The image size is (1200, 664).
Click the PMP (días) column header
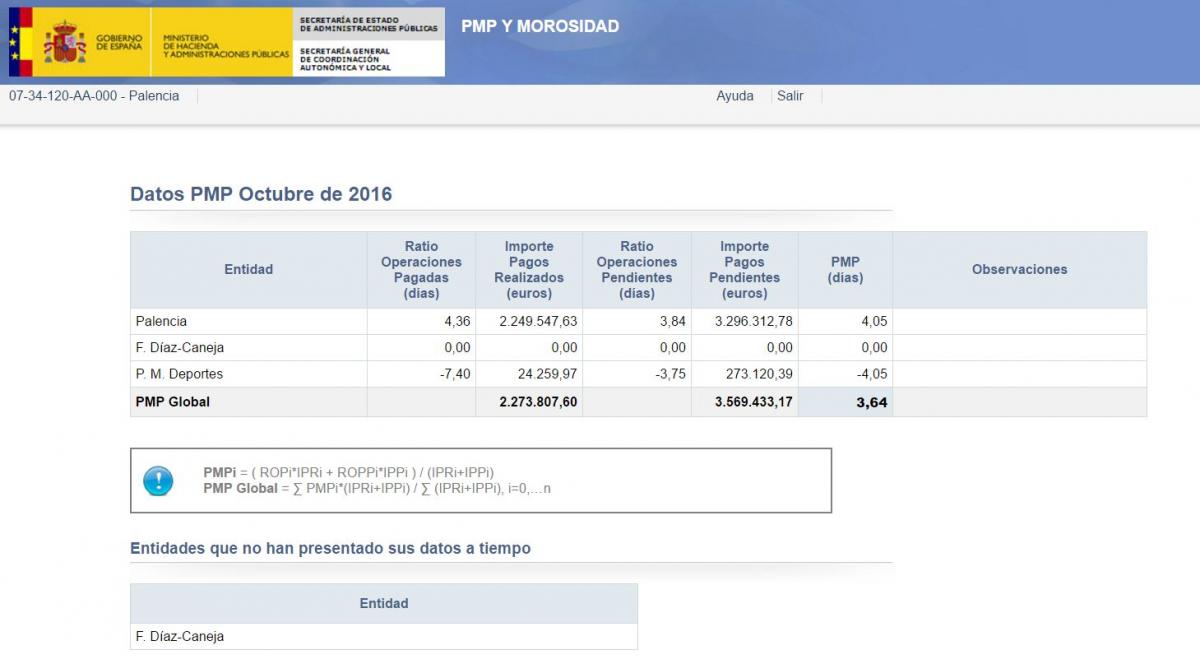coord(845,269)
